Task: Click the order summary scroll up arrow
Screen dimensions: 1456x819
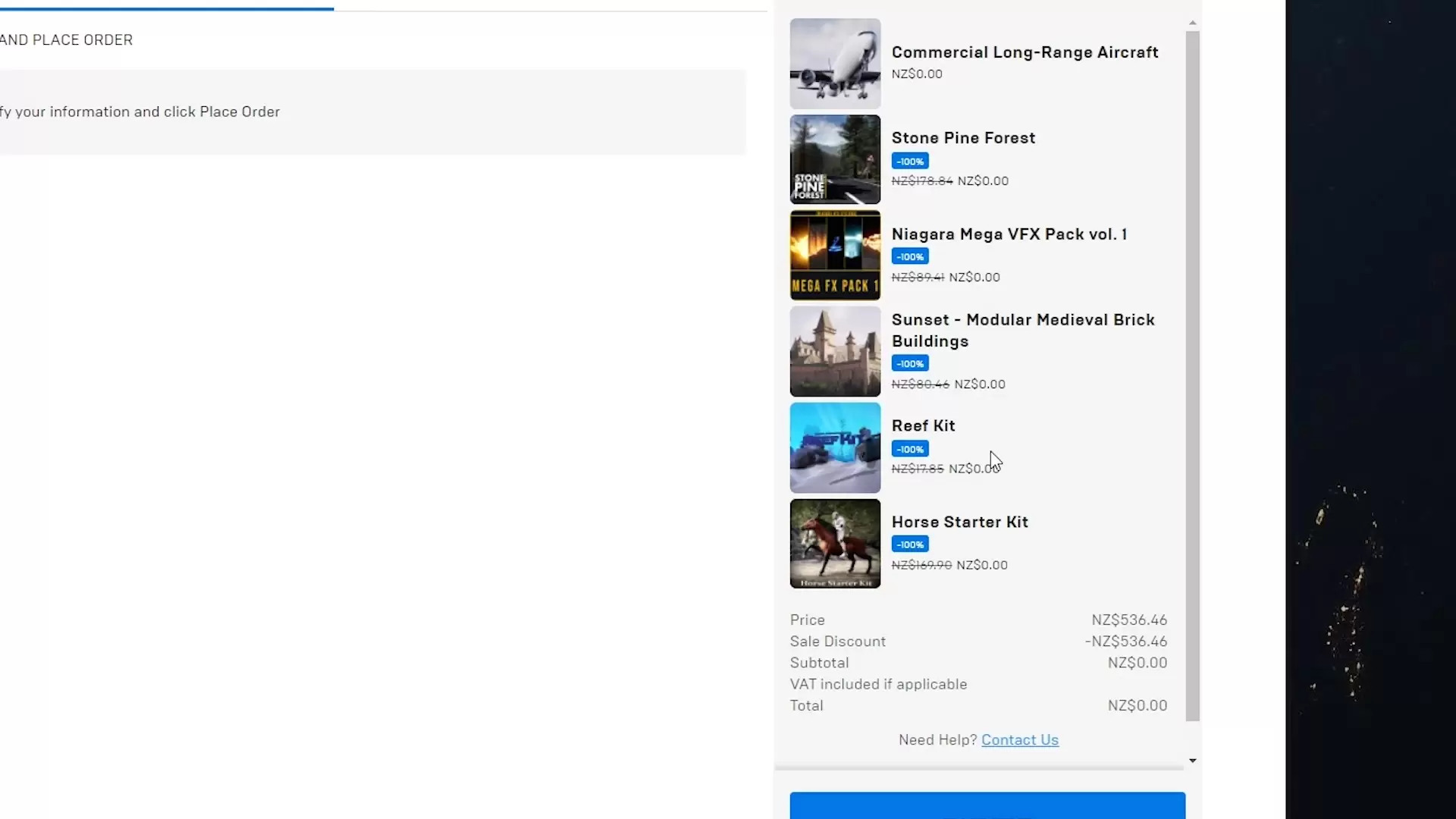Action: [x=1193, y=24]
